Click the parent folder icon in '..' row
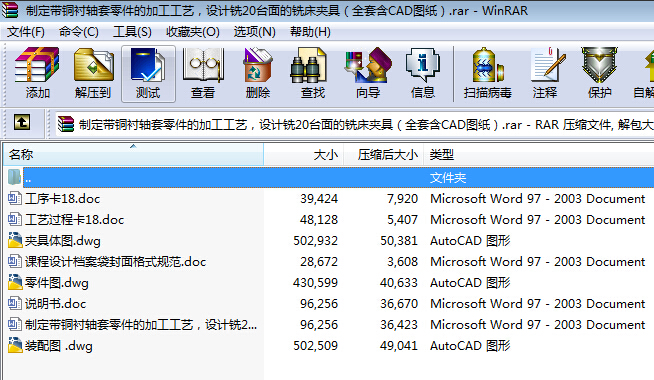 coord(15,177)
